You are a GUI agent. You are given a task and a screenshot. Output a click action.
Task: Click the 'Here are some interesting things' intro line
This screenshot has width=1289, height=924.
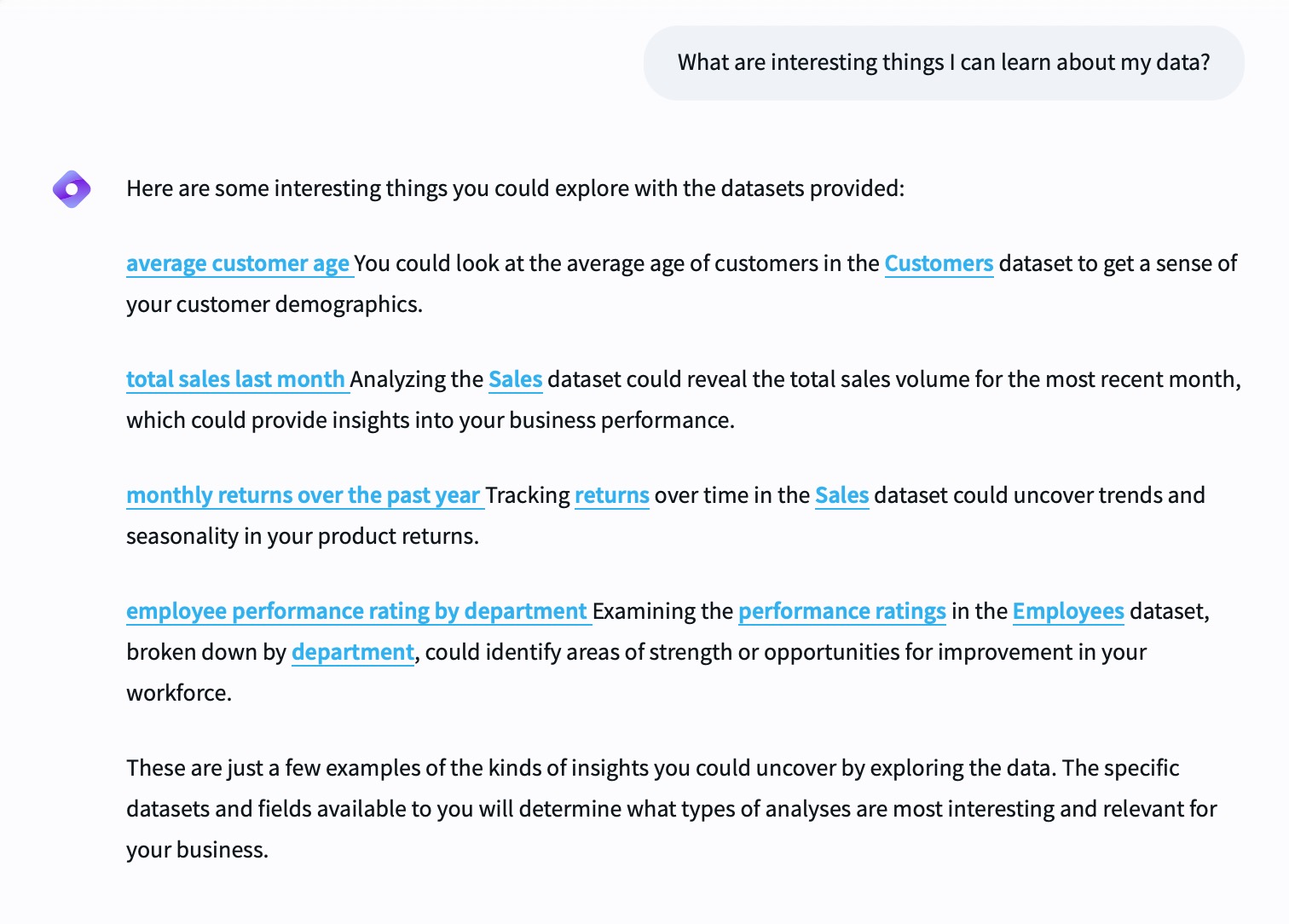pos(516,188)
